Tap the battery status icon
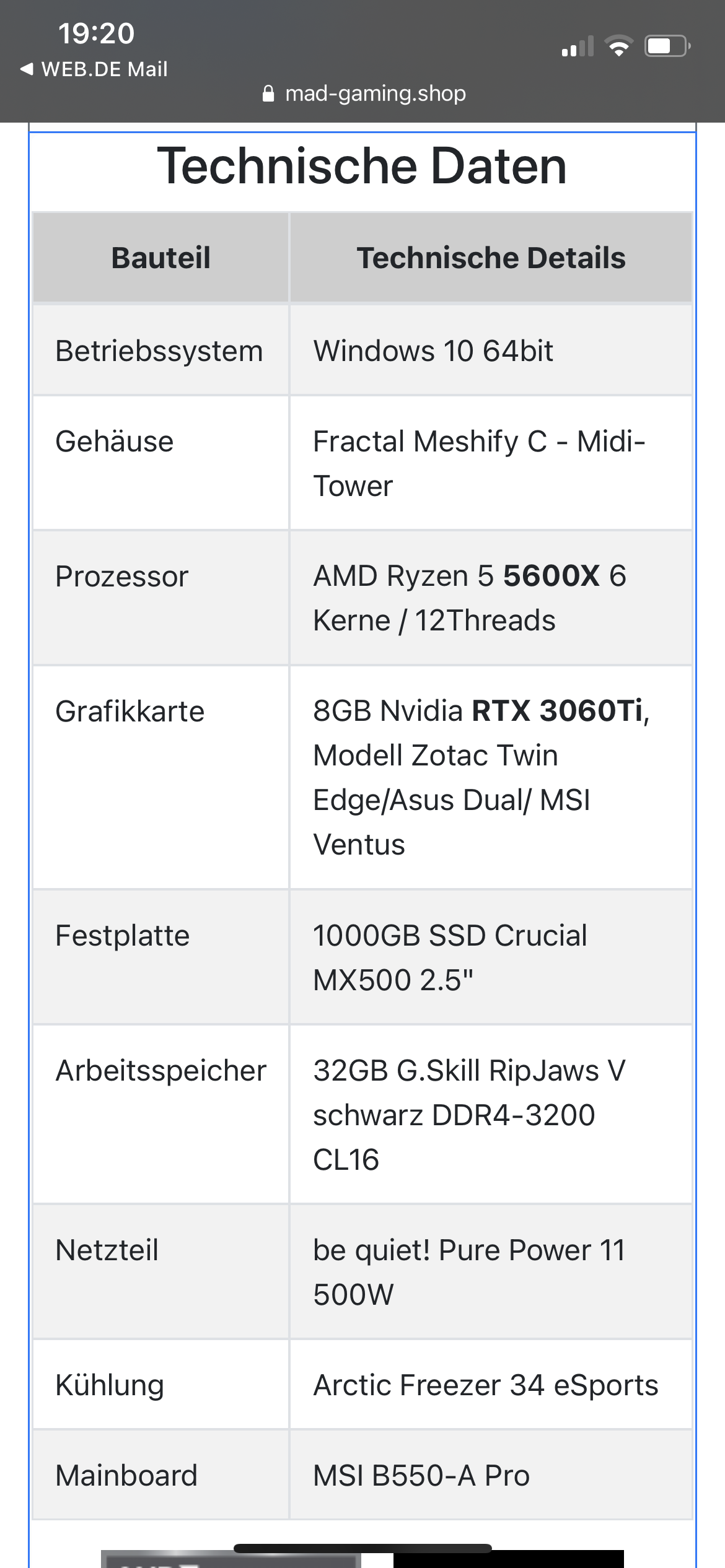Image resolution: width=725 pixels, height=1568 pixels. click(x=667, y=46)
